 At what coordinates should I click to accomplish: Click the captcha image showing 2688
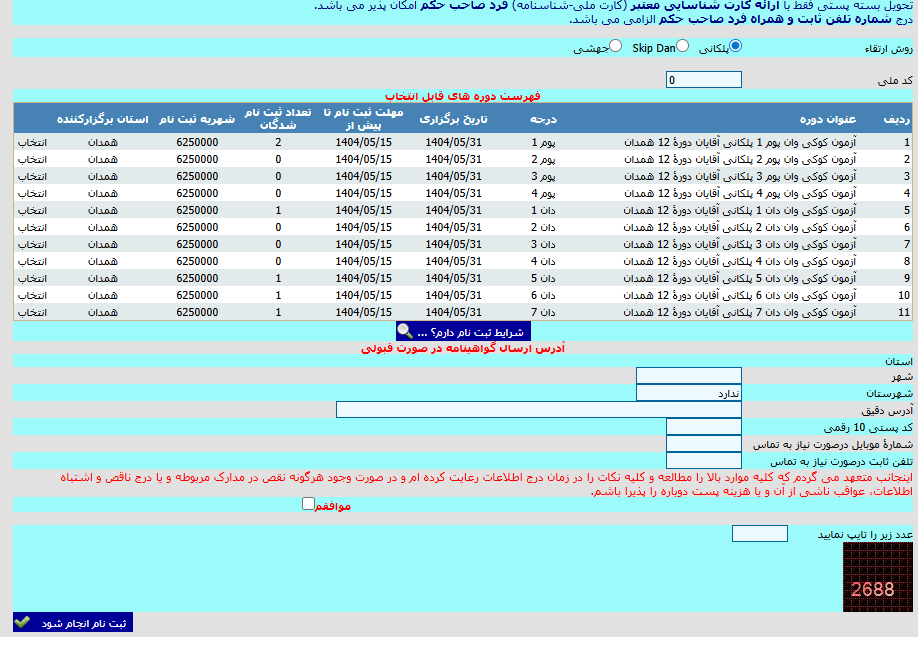pyautogui.click(x=878, y=577)
